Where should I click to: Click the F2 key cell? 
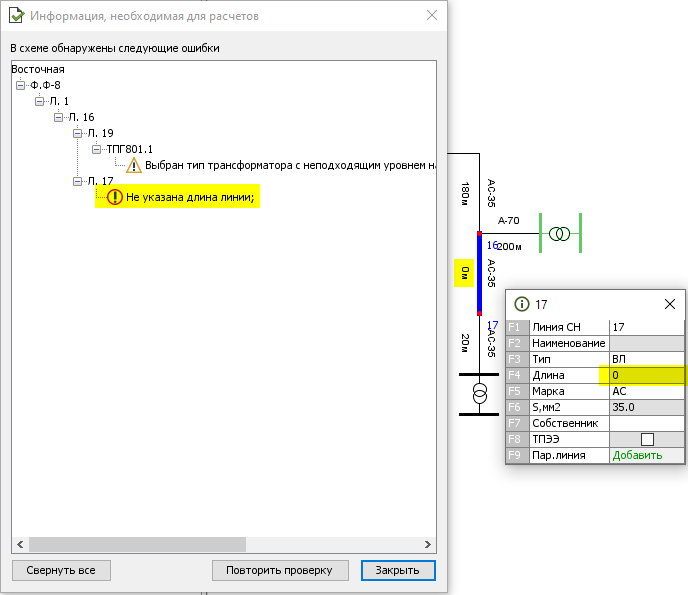click(517, 343)
